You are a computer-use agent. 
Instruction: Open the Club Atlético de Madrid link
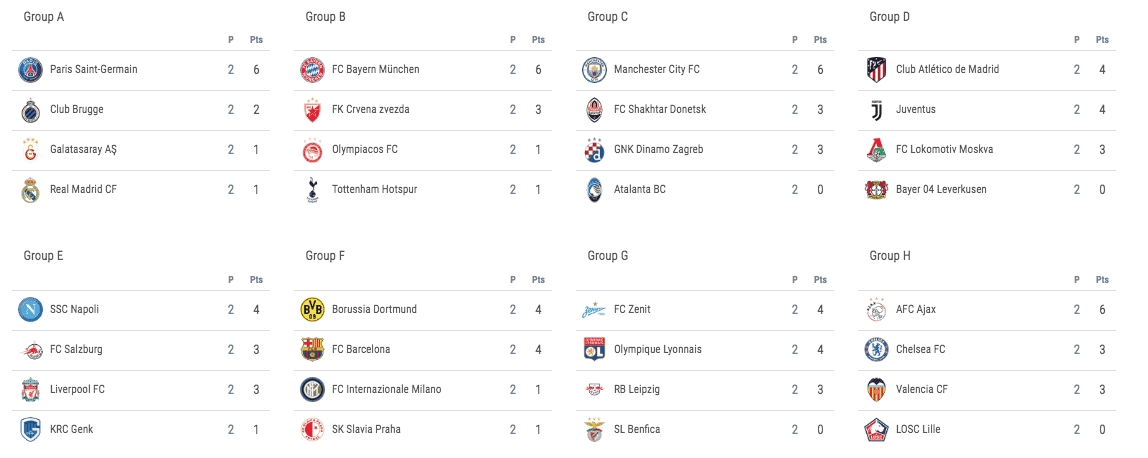(x=947, y=70)
